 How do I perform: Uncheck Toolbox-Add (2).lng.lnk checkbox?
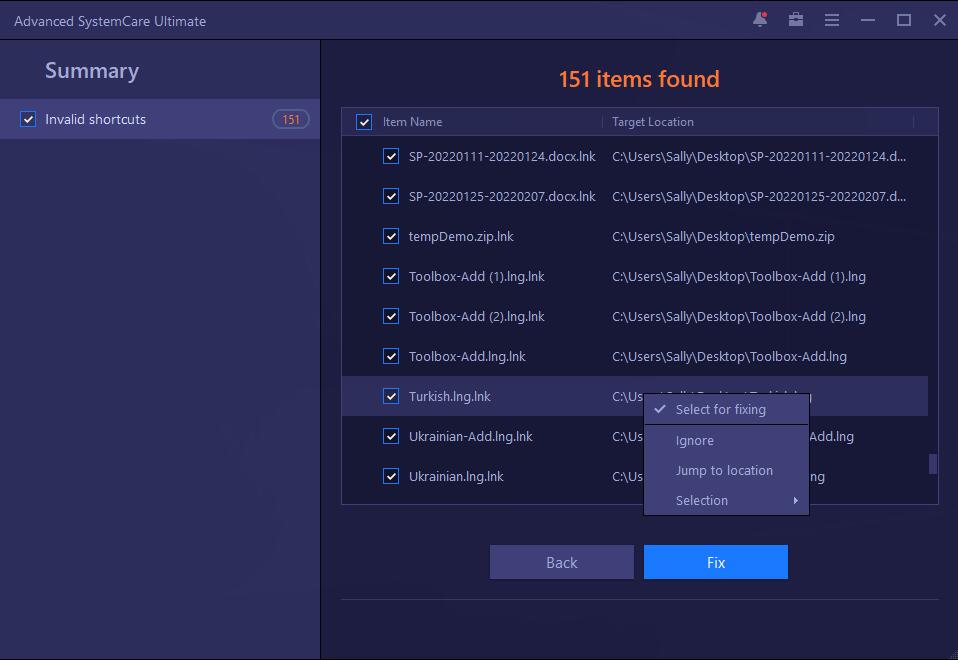click(391, 317)
